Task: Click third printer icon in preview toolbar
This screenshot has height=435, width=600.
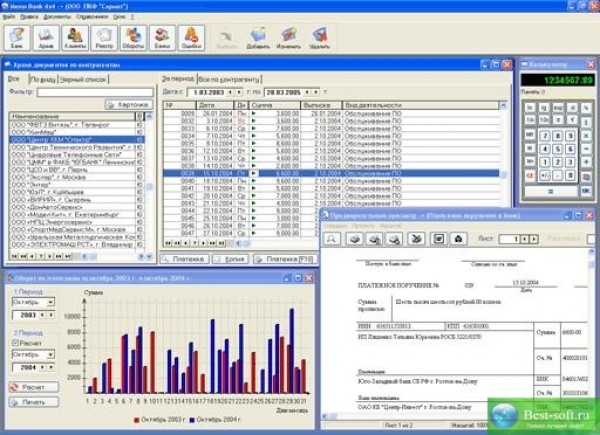Action: point(394,239)
